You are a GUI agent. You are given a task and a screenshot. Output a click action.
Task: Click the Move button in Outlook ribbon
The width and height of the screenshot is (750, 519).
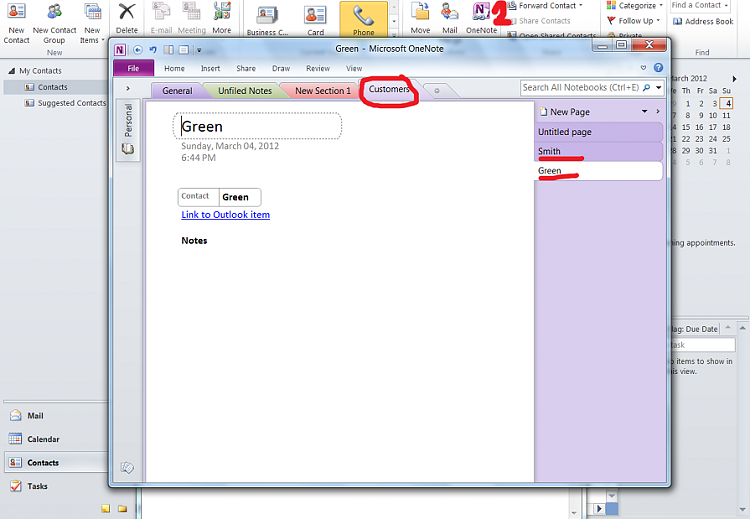point(420,18)
